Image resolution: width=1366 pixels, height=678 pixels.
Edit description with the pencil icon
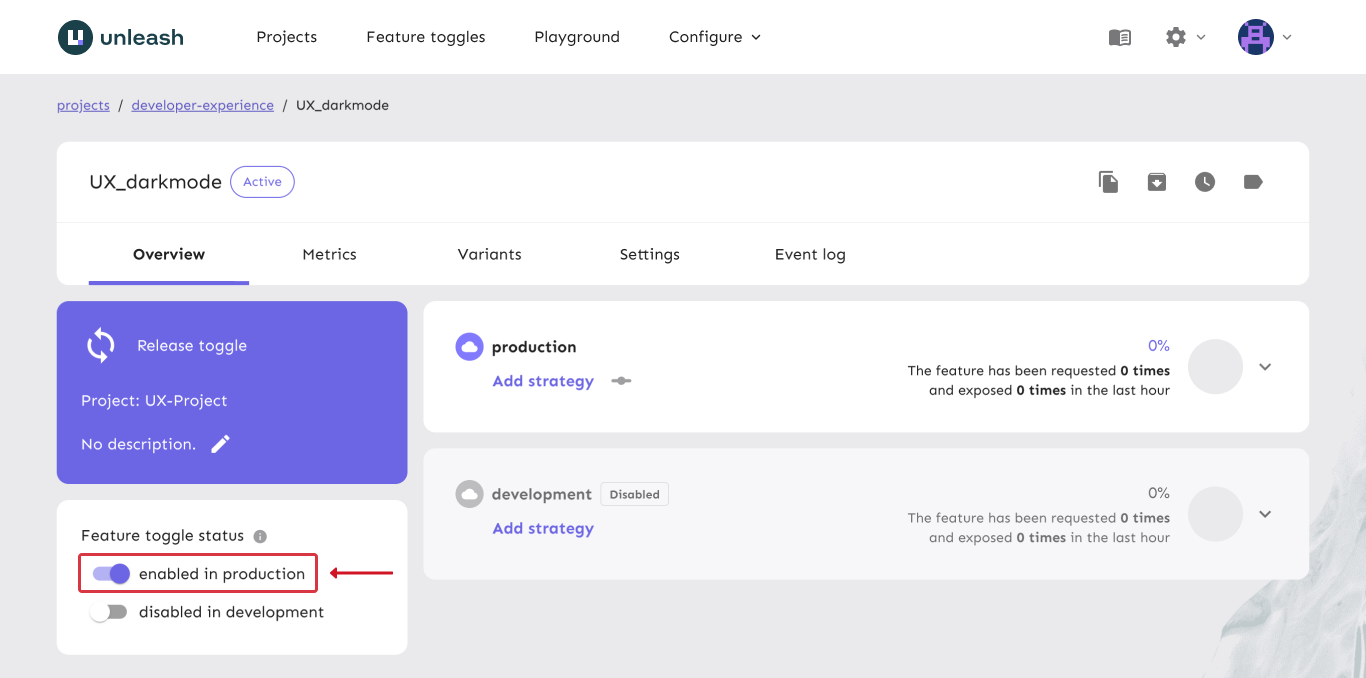pos(221,444)
